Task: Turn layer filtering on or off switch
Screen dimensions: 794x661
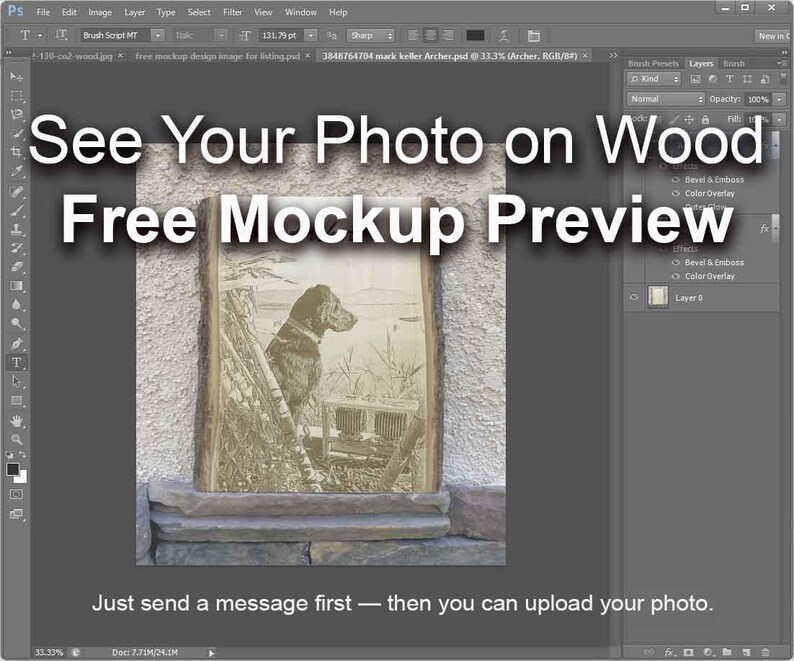Action: 783,79
